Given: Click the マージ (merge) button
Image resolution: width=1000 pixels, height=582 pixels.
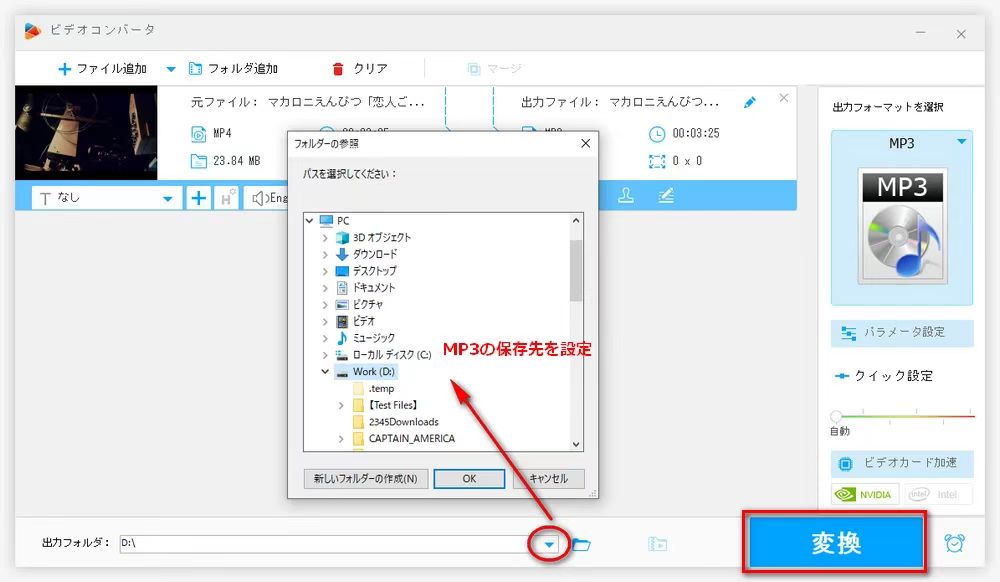Looking at the screenshot, I should 494,69.
